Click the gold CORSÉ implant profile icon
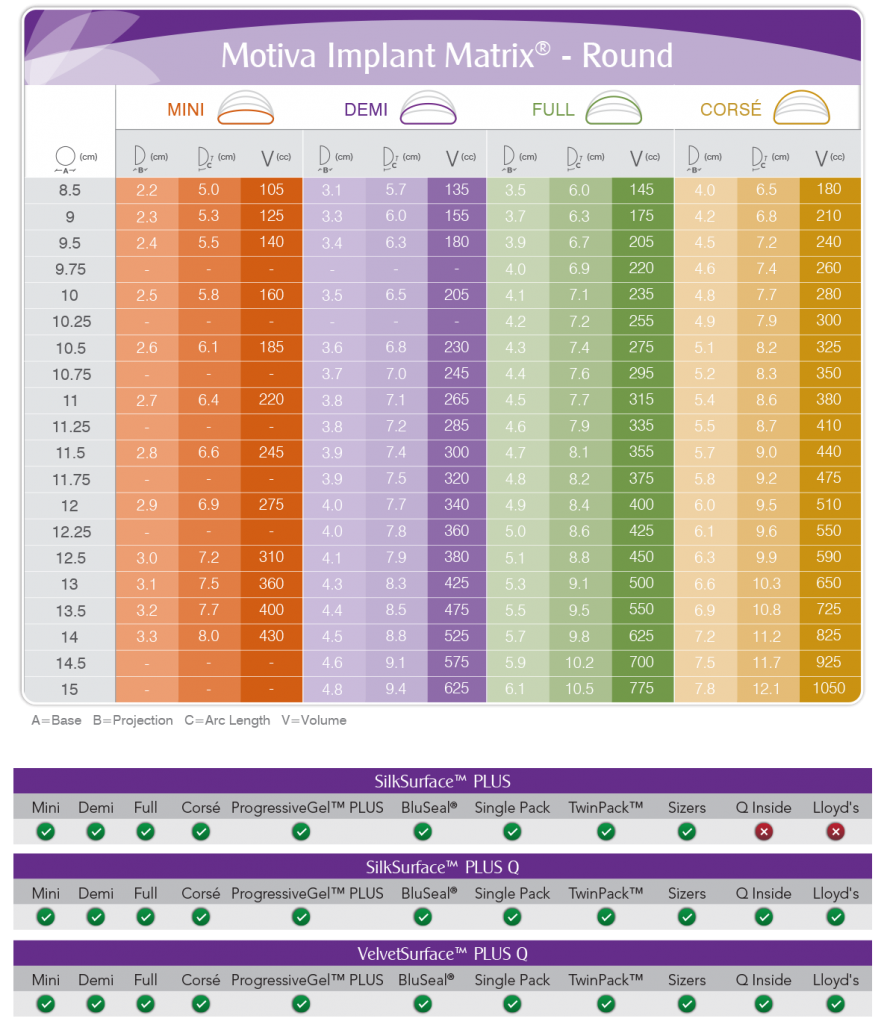887x1030 pixels. (x=803, y=108)
